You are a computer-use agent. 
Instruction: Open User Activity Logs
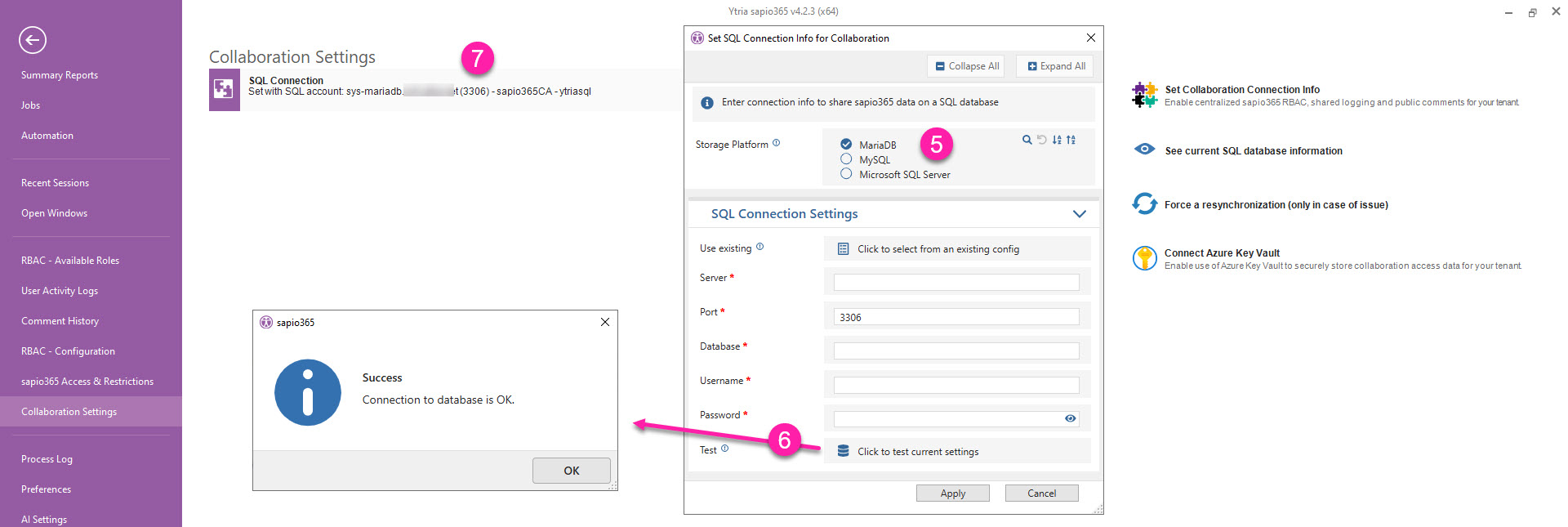60,291
